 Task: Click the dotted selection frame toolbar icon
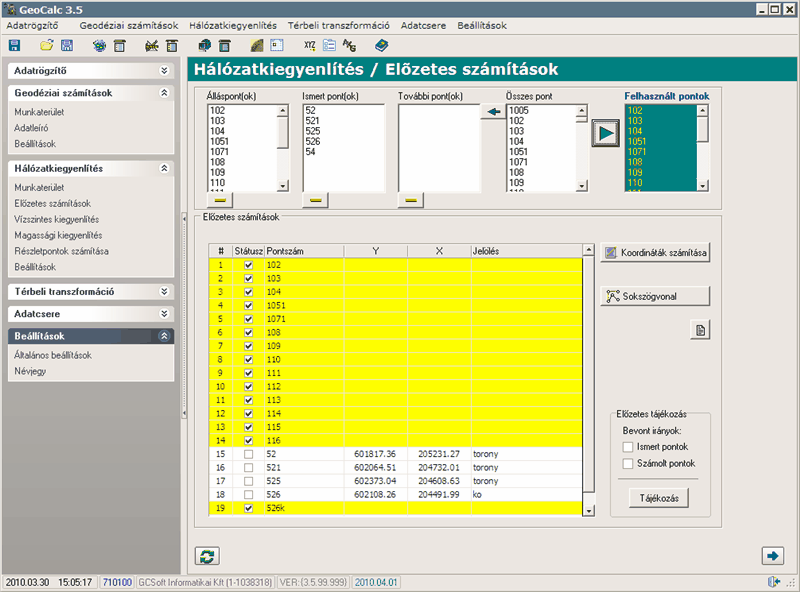point(277,45)
